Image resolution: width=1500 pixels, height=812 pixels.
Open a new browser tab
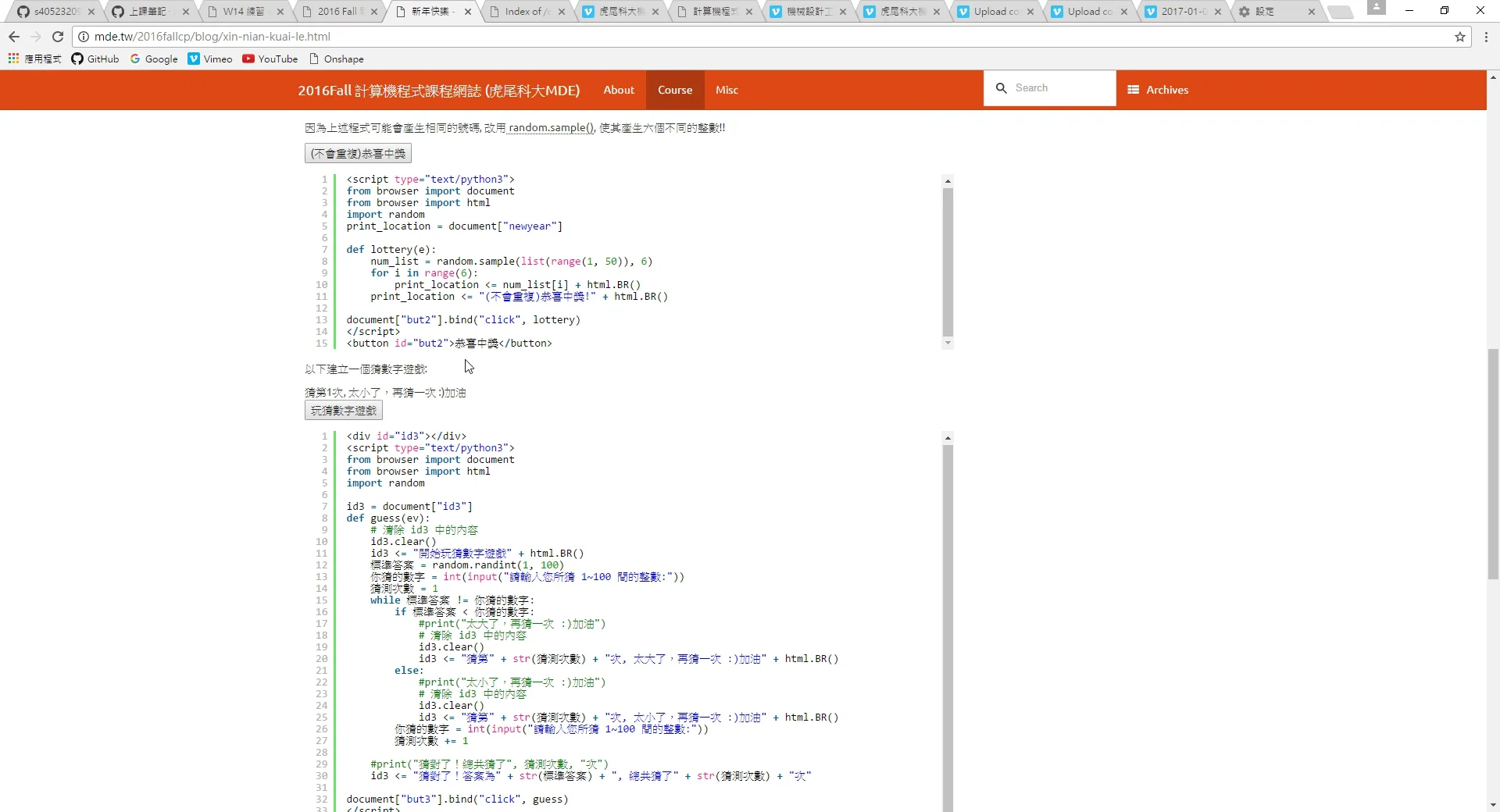coord(1341,12)
